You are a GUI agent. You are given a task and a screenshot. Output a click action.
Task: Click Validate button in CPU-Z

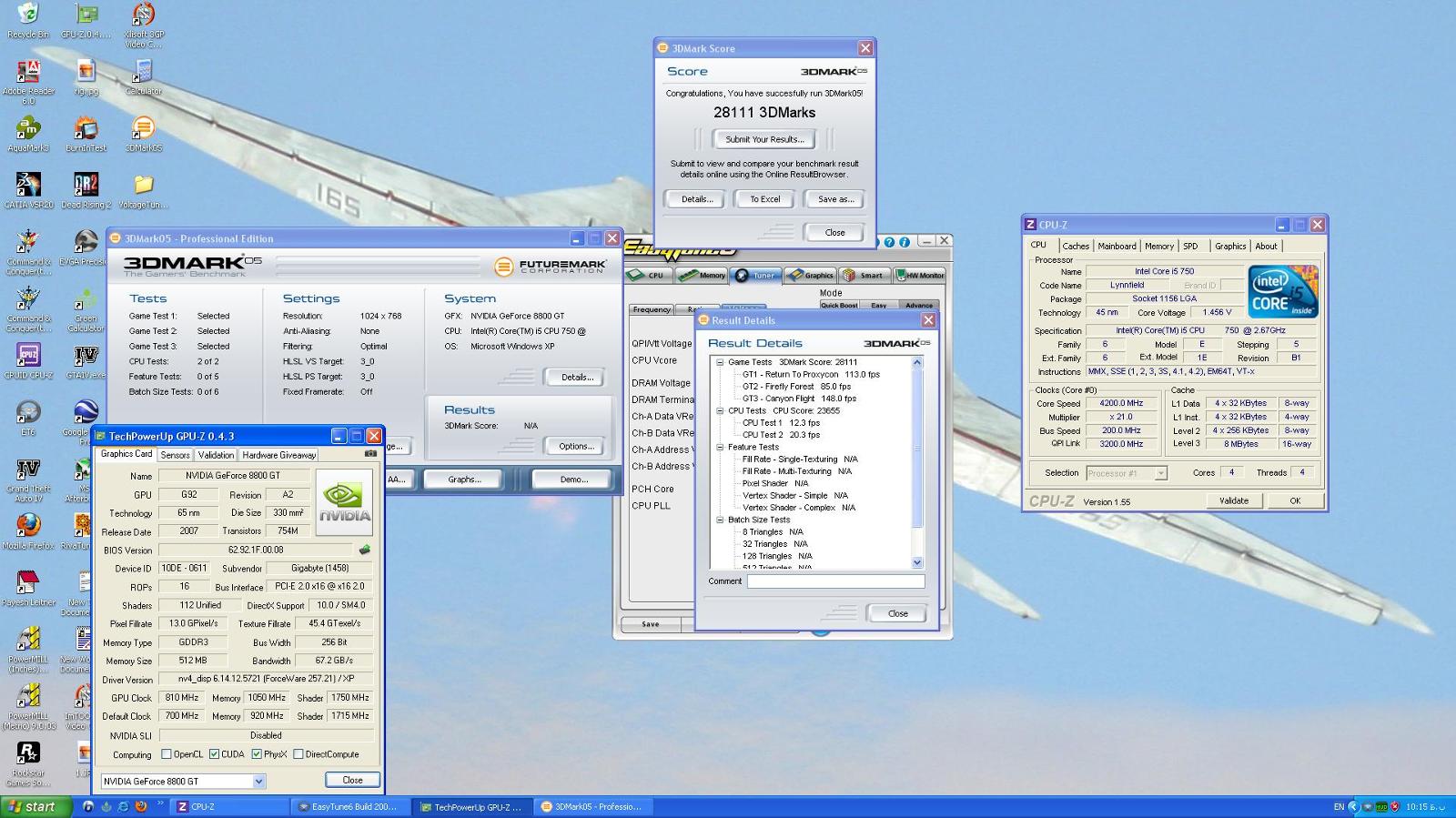1234,500
